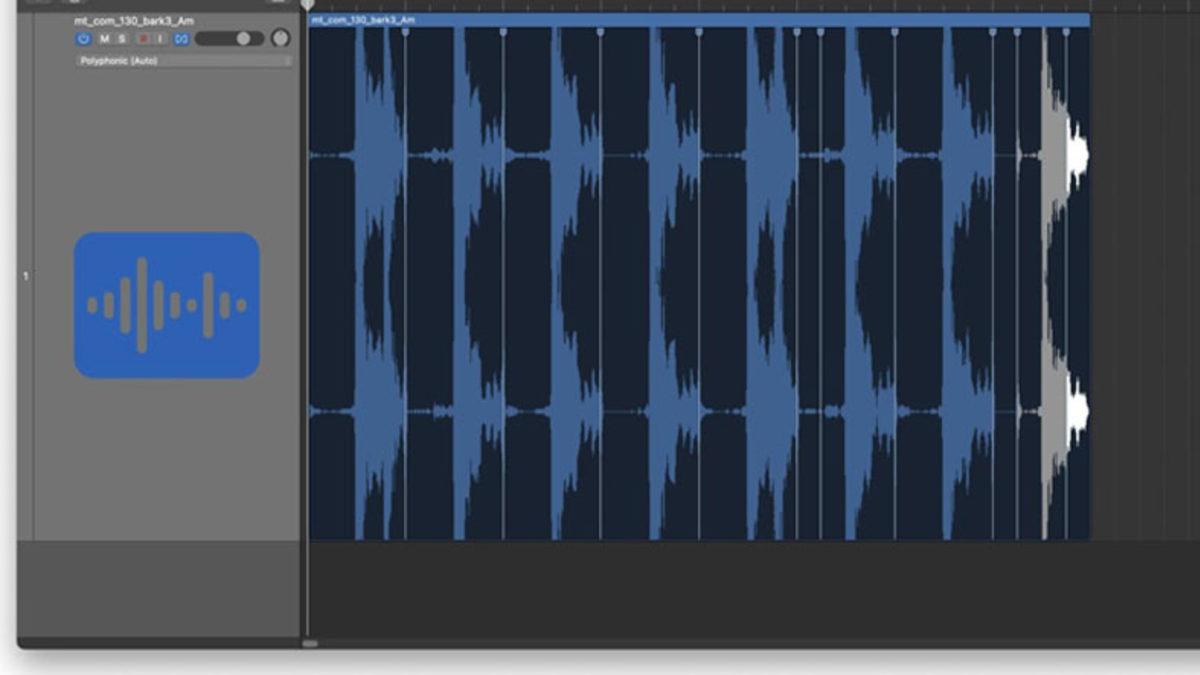Click the playhead at the ruler start
1200x675 pixels.
tap(308, 5)
